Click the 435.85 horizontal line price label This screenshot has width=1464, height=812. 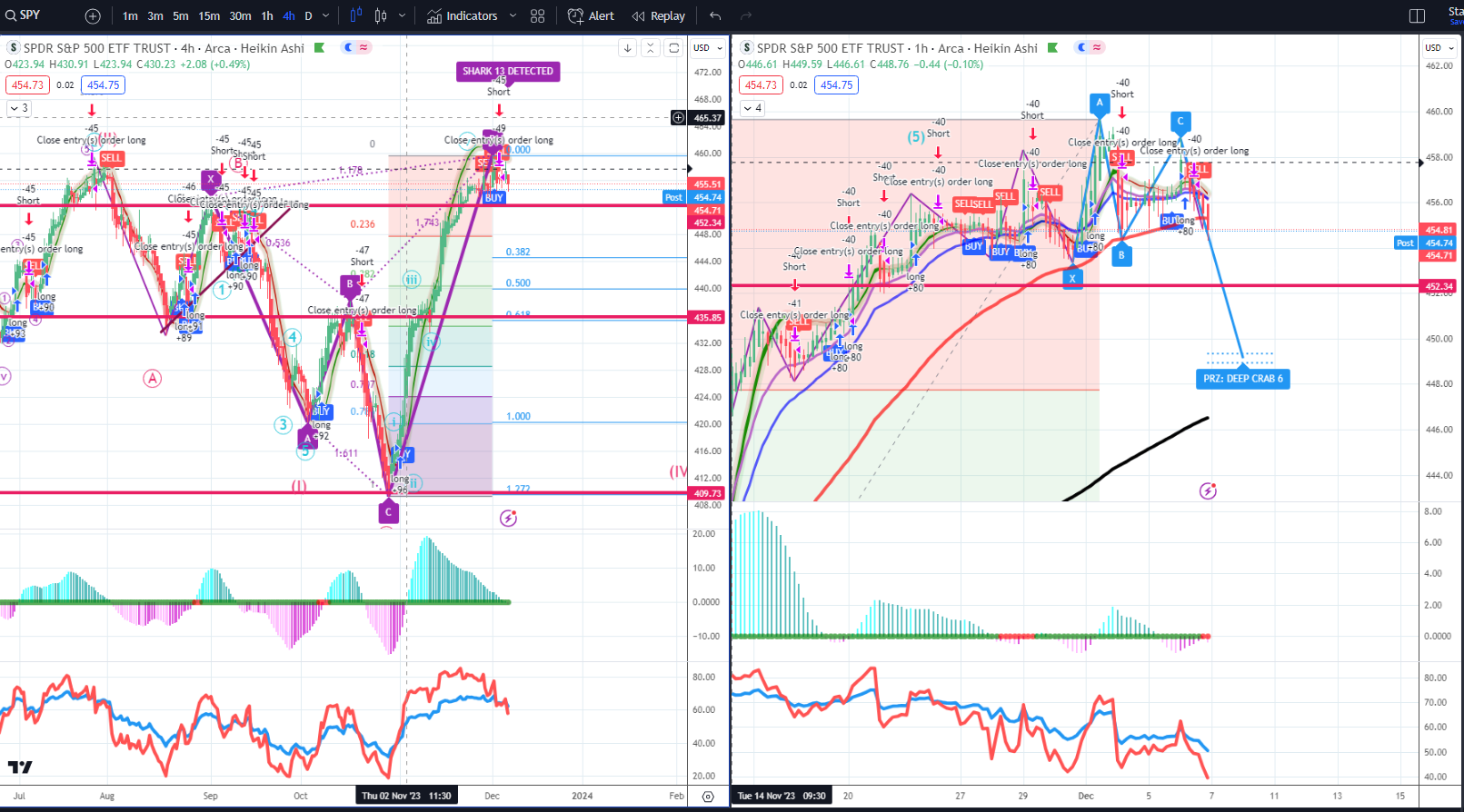pos(707,318)
